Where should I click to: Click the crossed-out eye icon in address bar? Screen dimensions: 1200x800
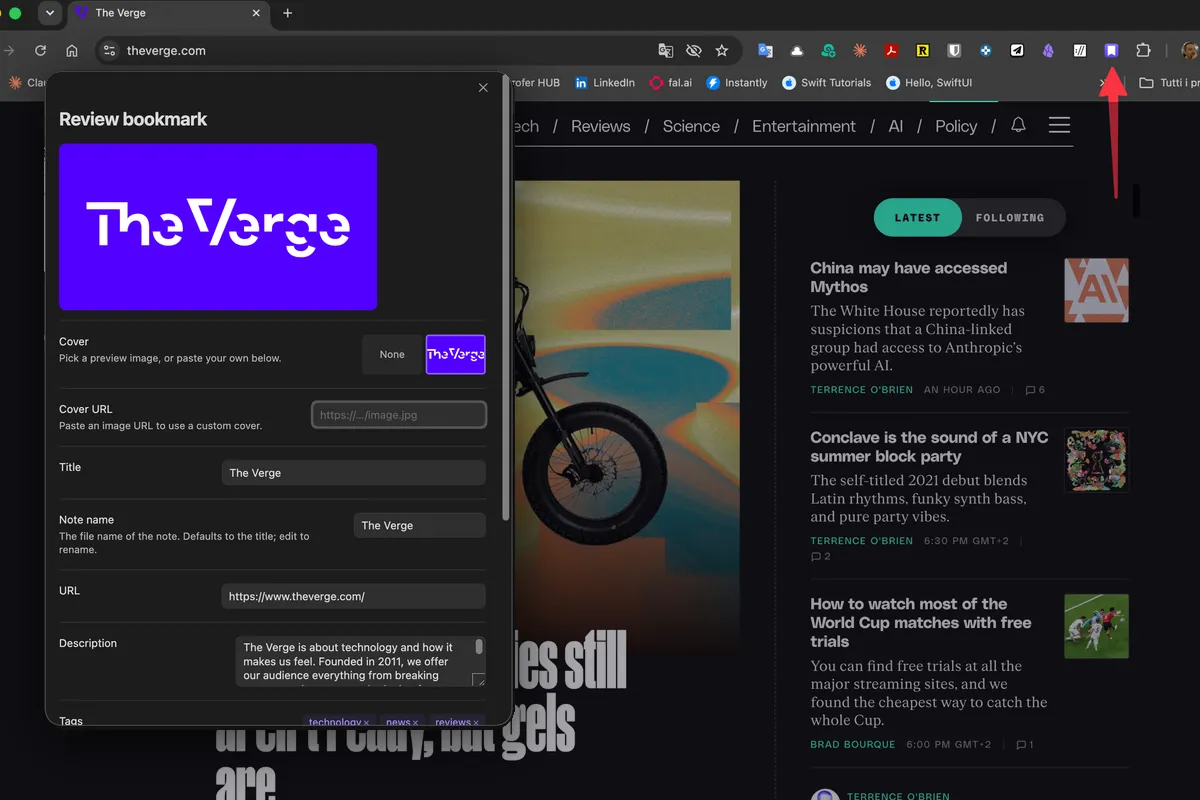(694, 50)
